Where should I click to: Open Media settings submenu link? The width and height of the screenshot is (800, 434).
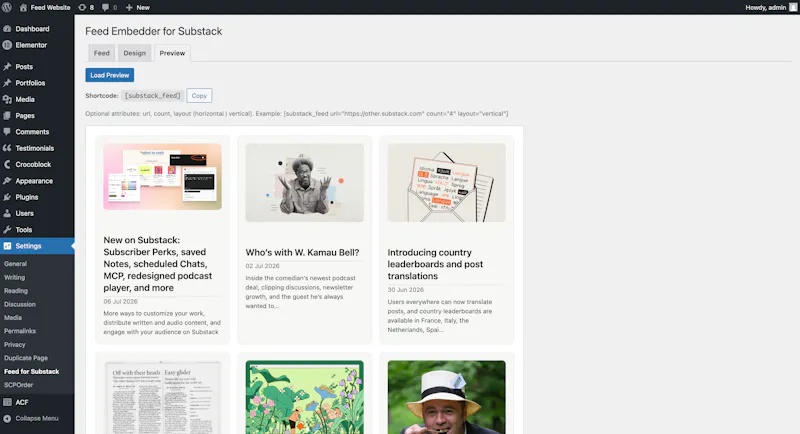click(13, 318)
